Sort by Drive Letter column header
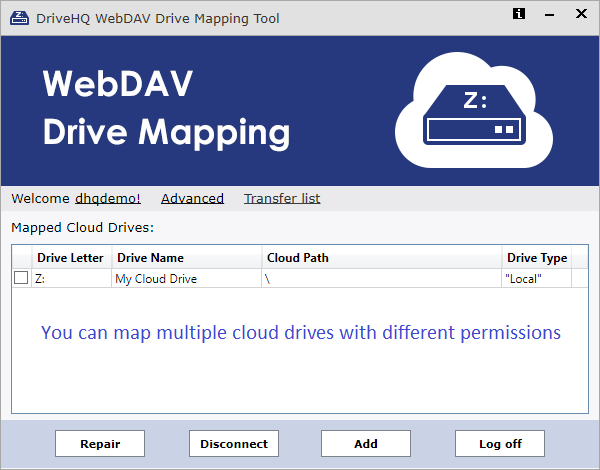Image resolution: width=600 pixels, height=470 pixels. point(72,258)
